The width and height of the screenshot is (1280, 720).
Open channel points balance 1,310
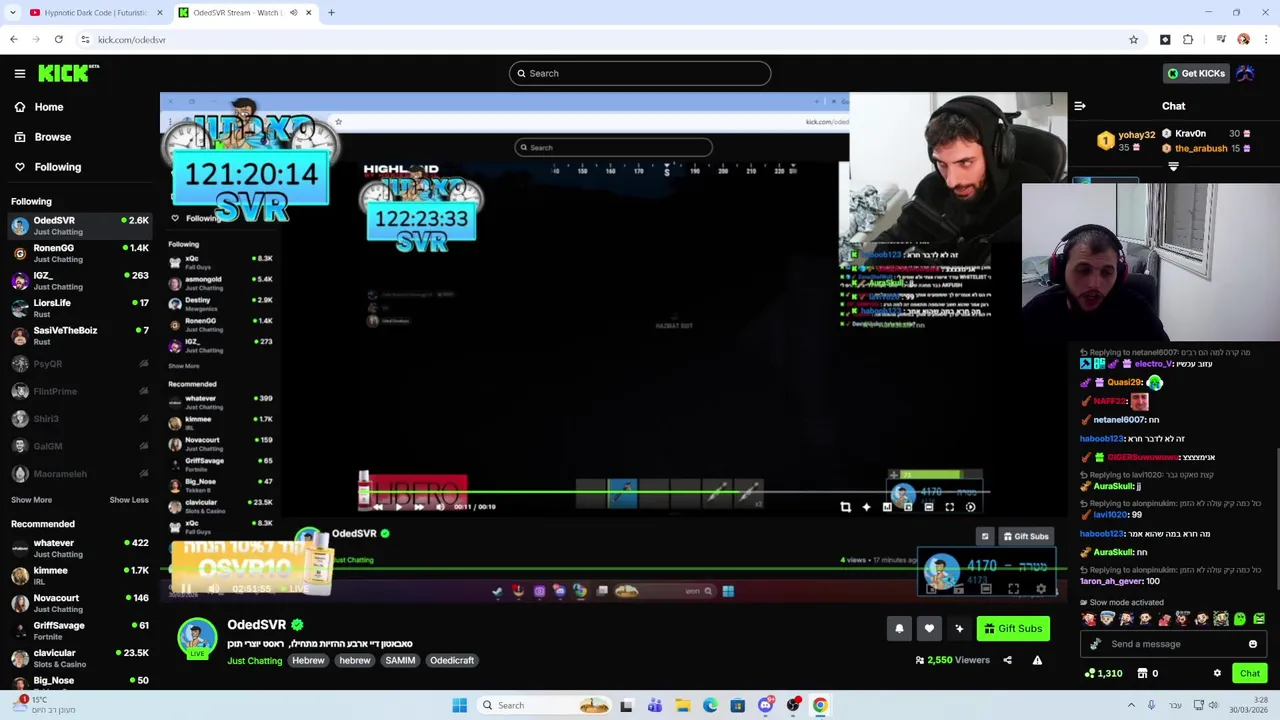pyautogui.click(x=1103, y=673)
